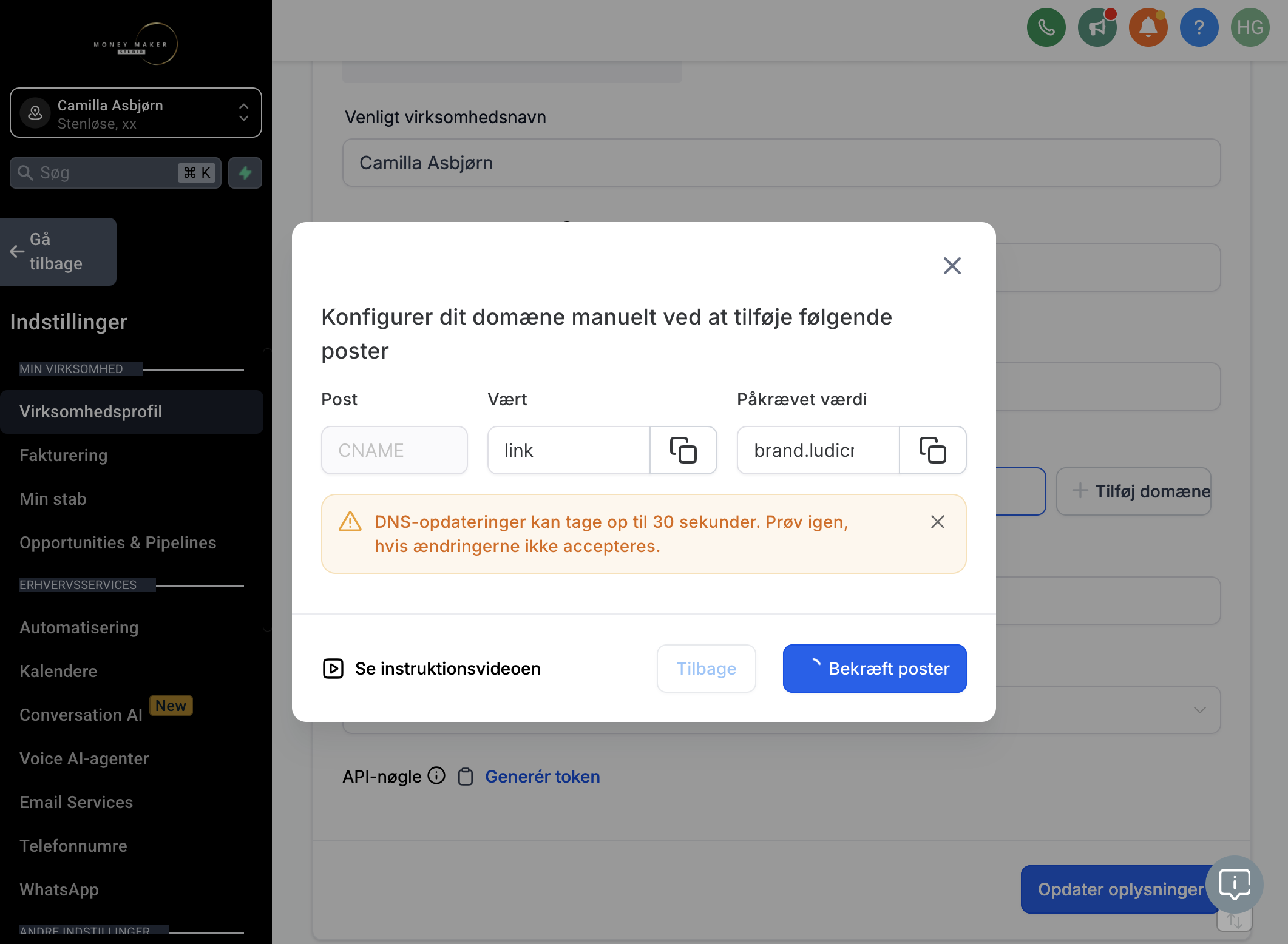
Task: Open Opportunities & Pipelines settings
Action: 118,543
